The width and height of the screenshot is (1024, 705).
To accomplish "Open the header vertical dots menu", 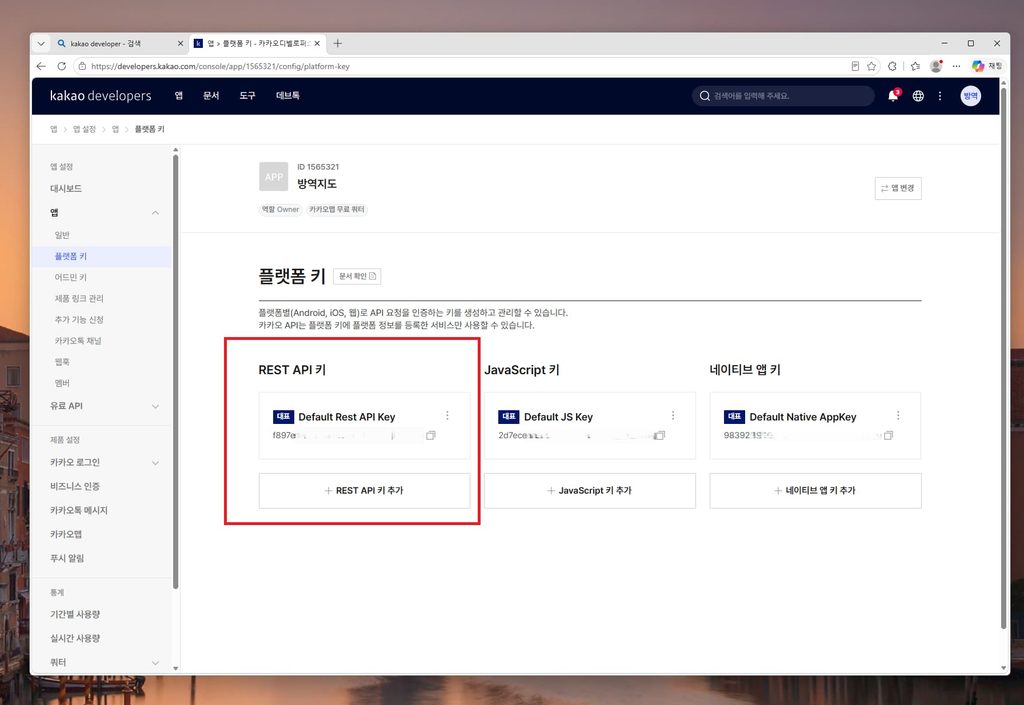I will pos(940,96).
